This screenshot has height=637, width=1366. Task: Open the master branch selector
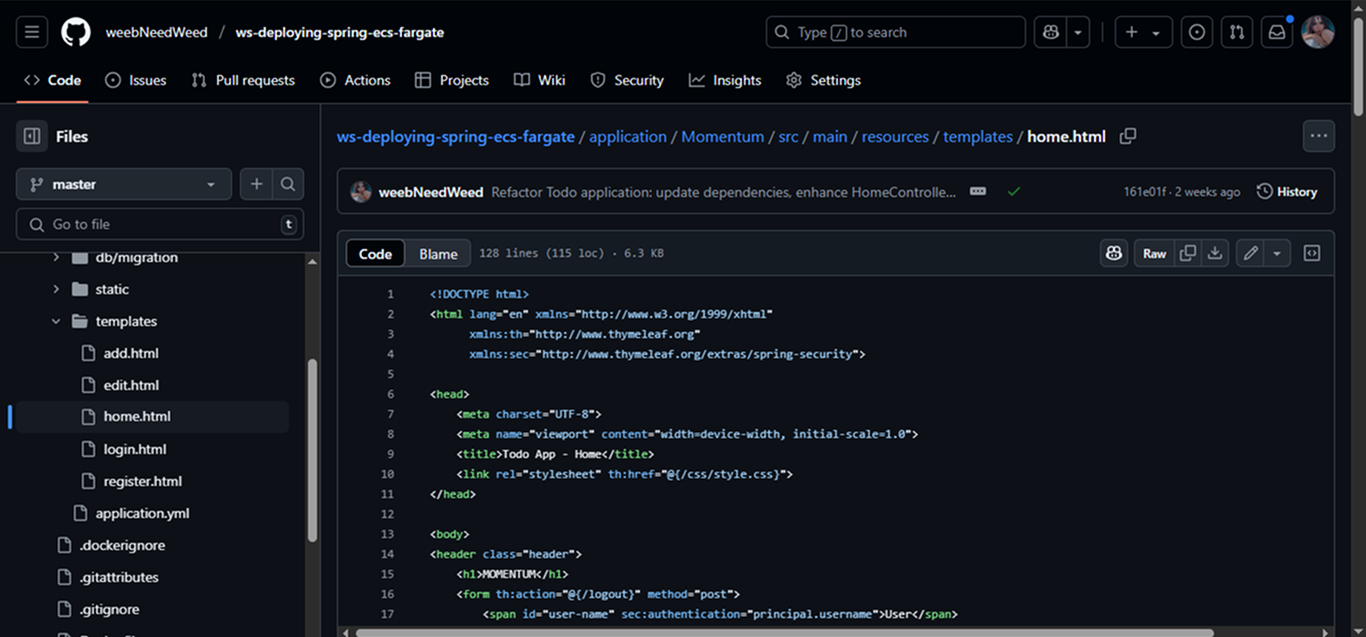click(124, 184)
